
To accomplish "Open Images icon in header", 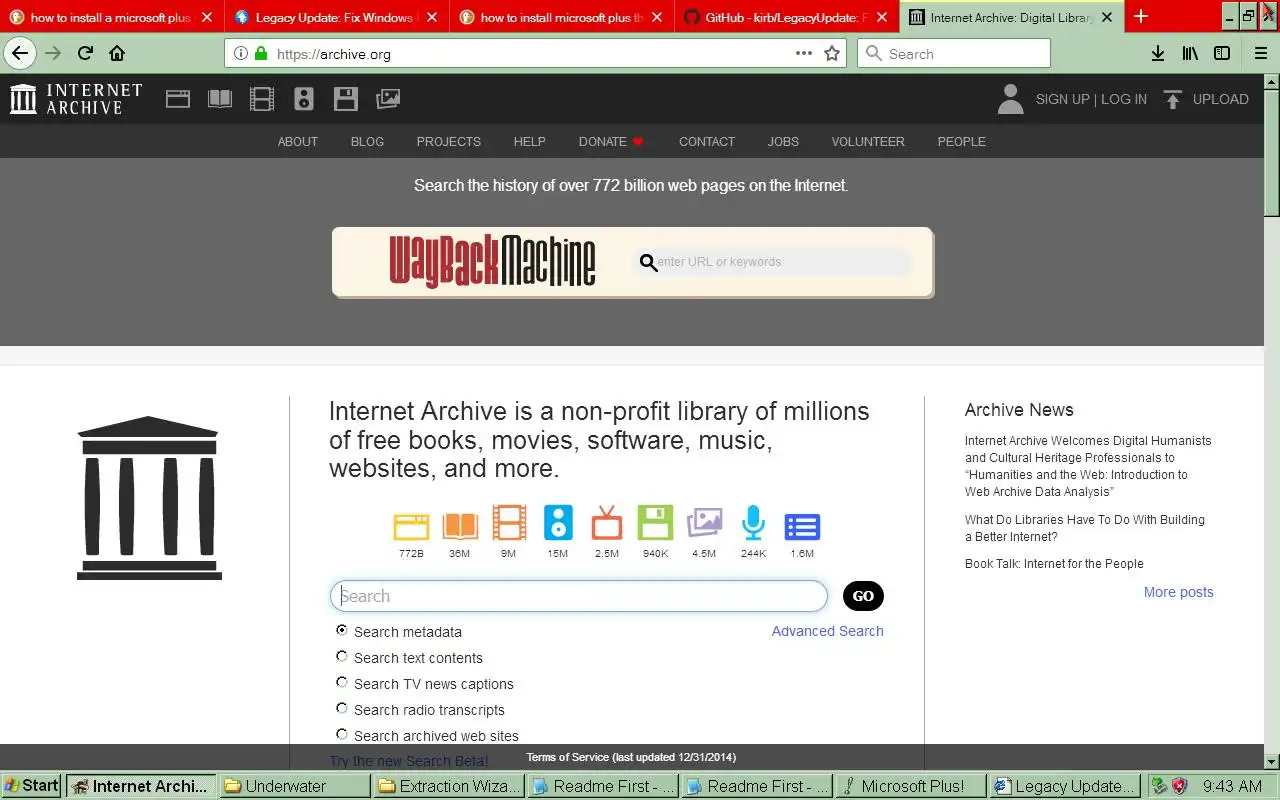I will point(388,99).
